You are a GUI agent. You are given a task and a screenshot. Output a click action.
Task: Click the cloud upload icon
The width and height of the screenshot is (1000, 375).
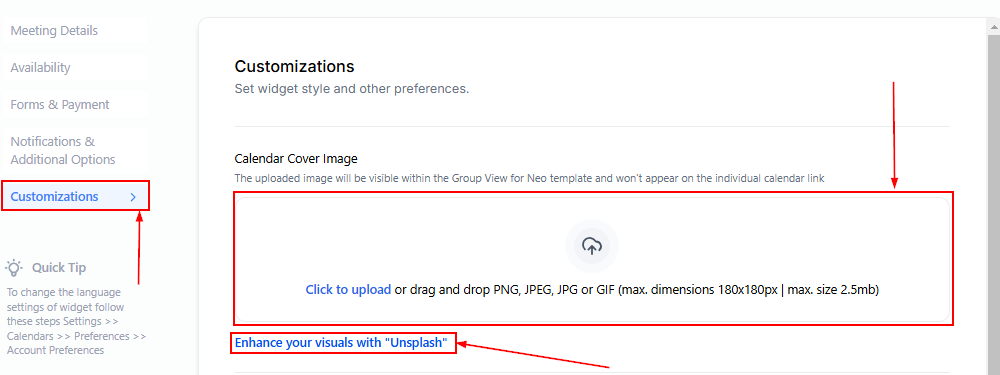592,246
